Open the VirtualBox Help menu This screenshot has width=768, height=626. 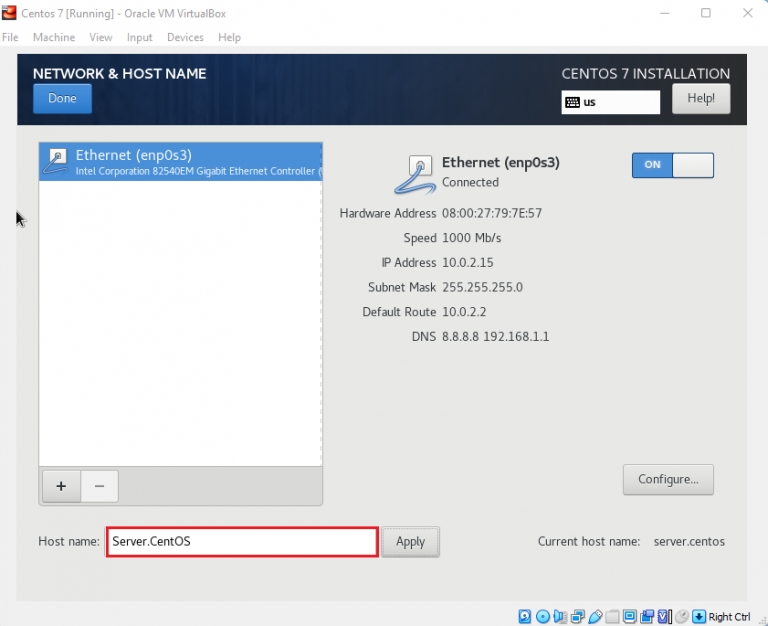click(229, 37)
